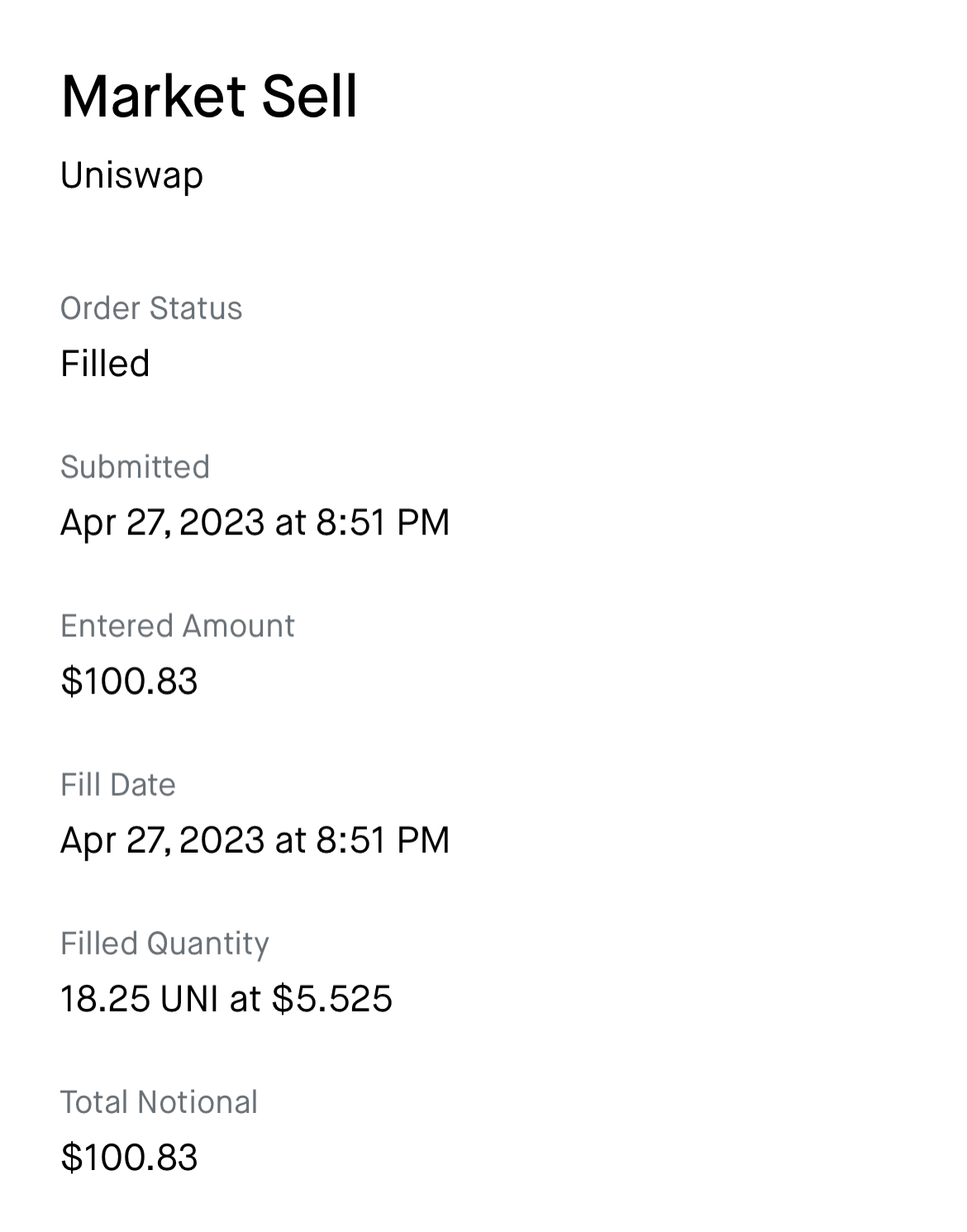This screenshot has height=1232, width=967.
Task: Click the Fill Date label
Action: (117, 784)
